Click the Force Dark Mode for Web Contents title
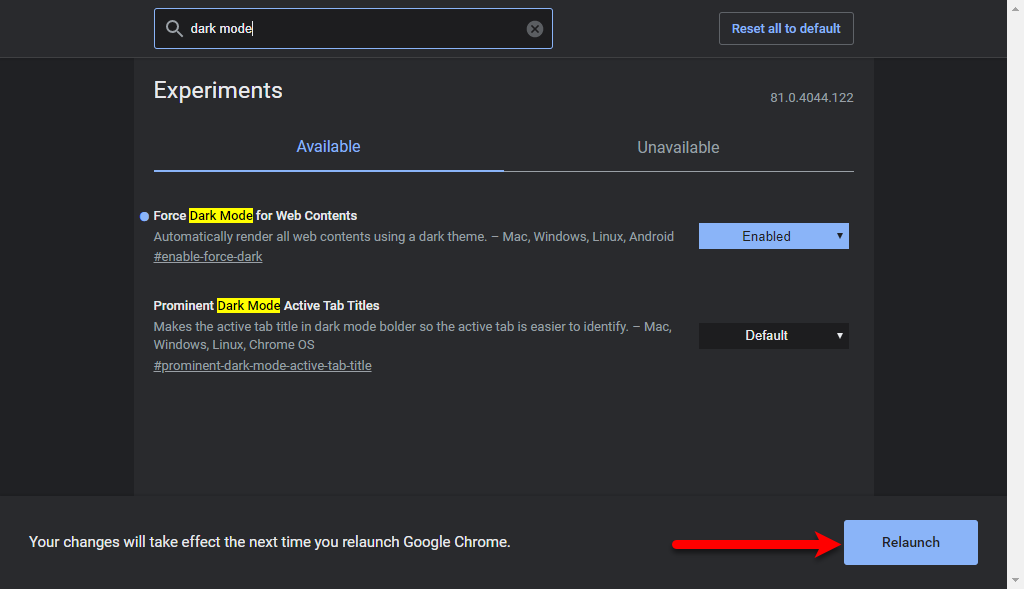 [255, 215]
